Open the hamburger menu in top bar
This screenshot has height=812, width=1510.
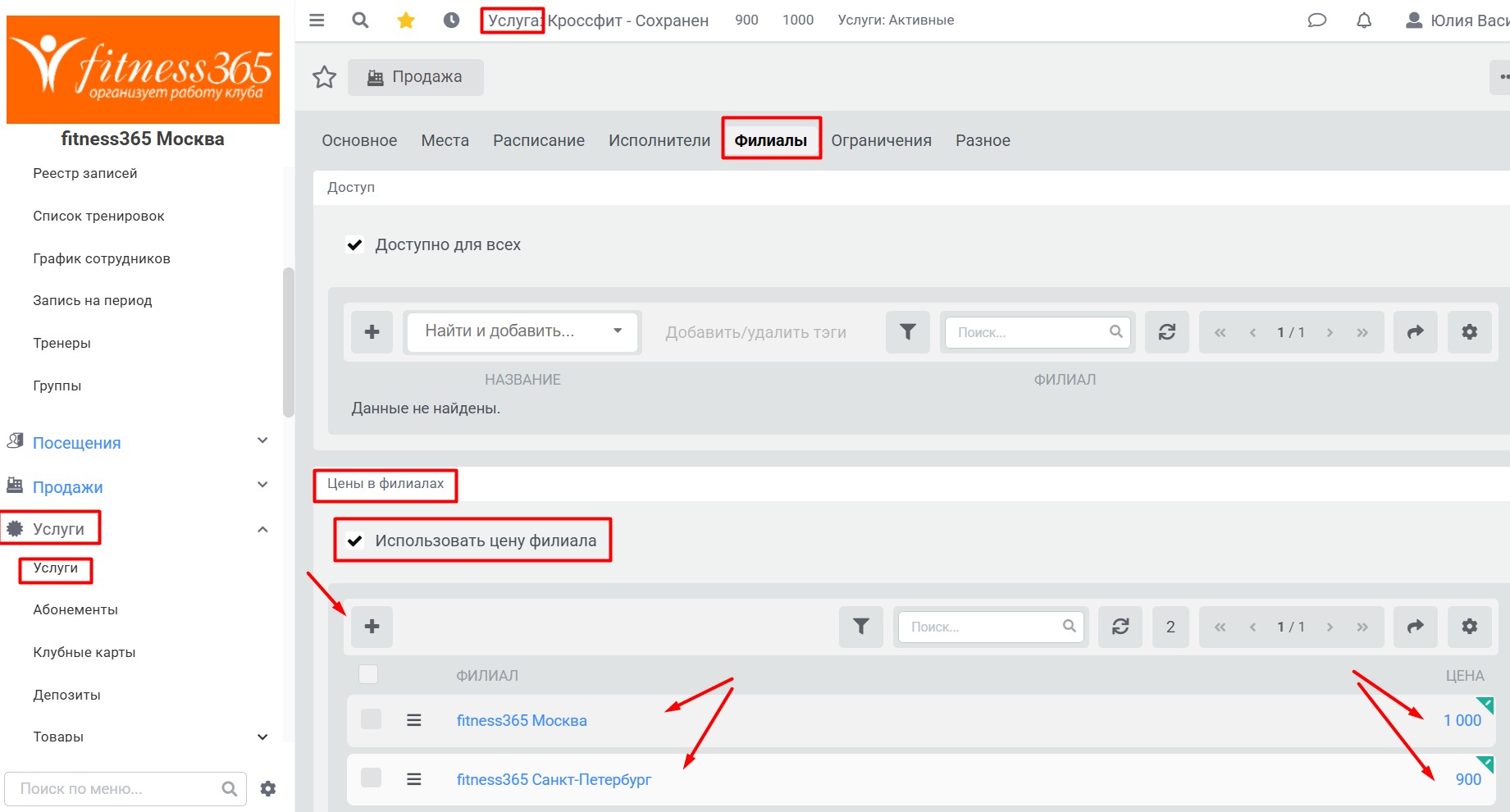point(317,21)
